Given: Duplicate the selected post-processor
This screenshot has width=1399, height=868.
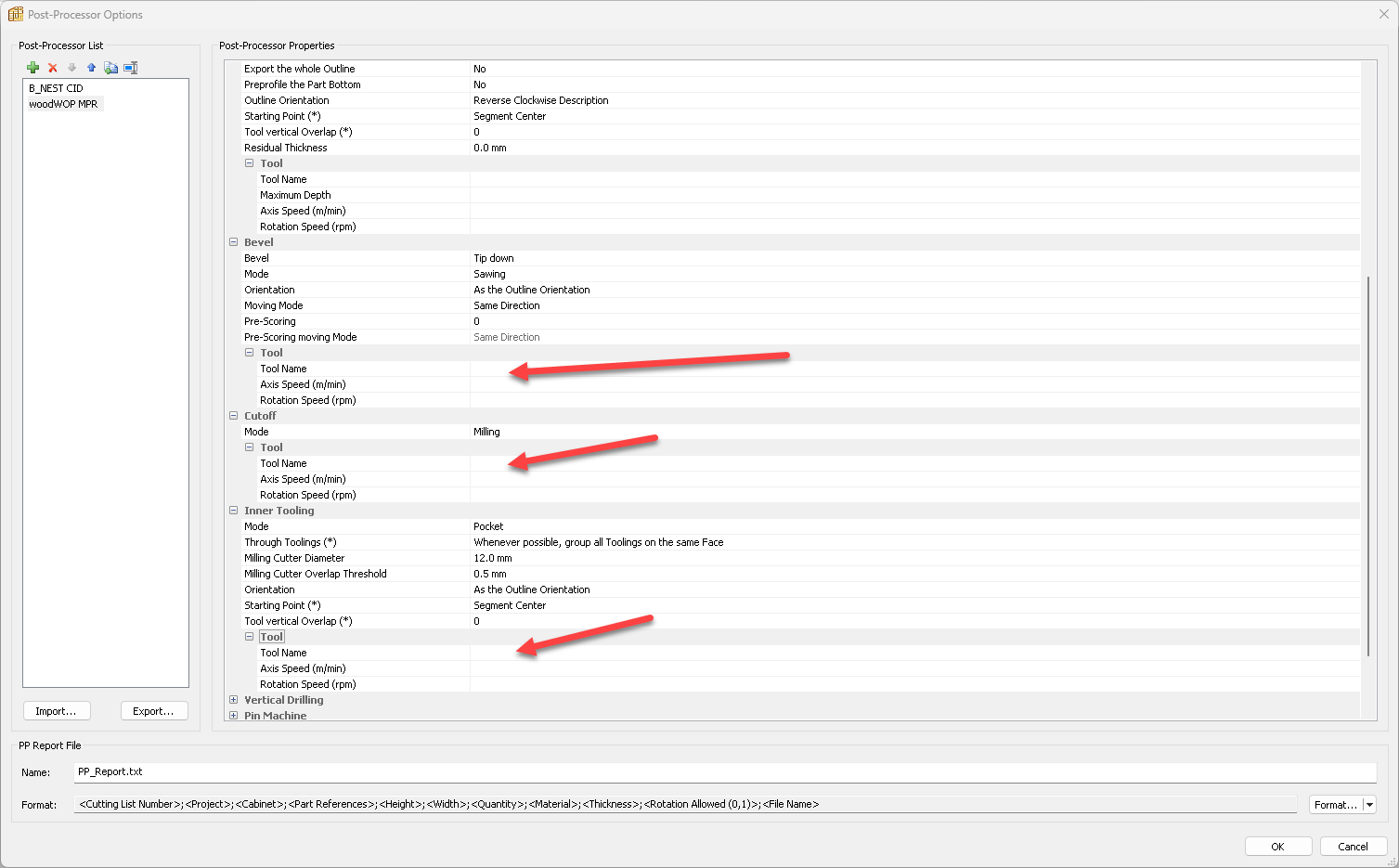Looking at the screenshot, I should click(110, 68).
